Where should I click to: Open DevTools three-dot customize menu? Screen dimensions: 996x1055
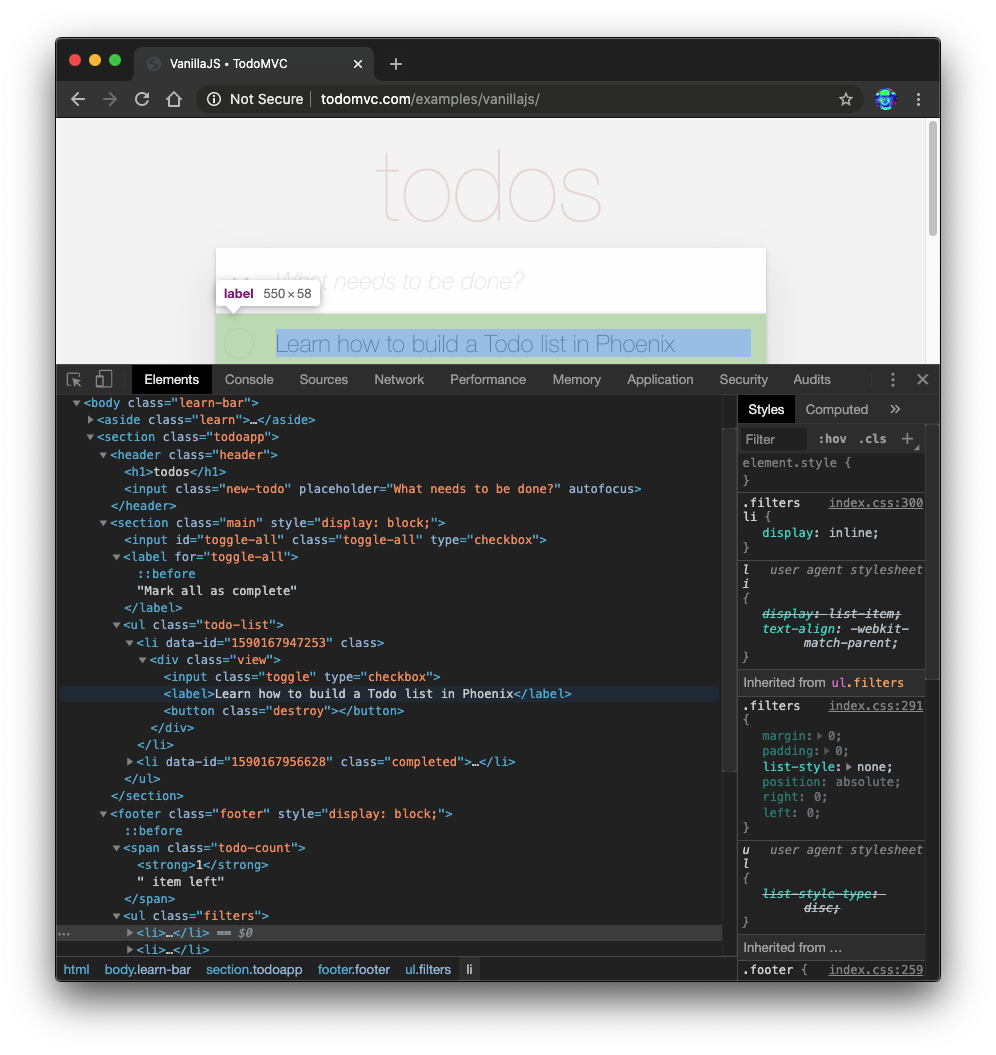pos(893,380)
